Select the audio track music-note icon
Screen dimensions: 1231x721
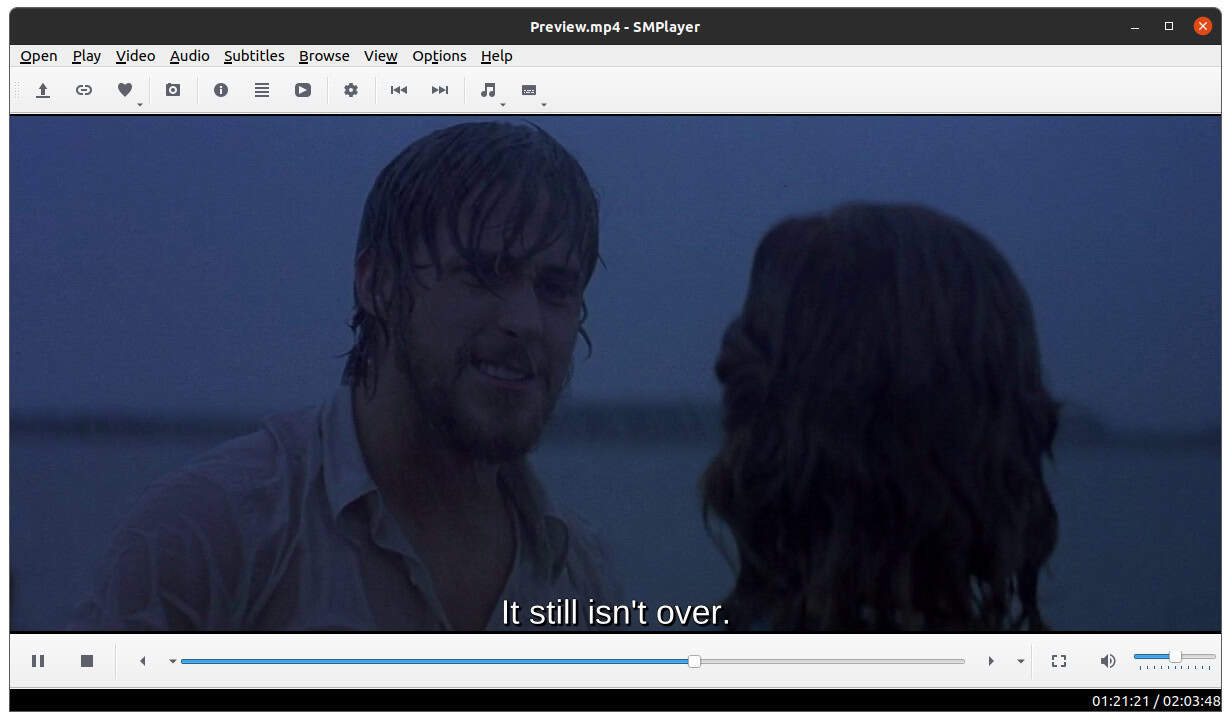tap(487, 90)
